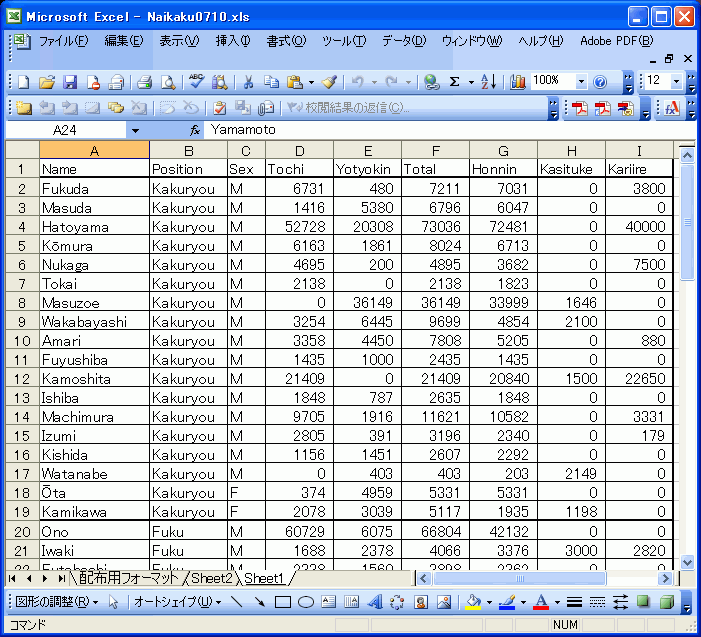Click the Save icon in the toolbar

click(70, 82)
